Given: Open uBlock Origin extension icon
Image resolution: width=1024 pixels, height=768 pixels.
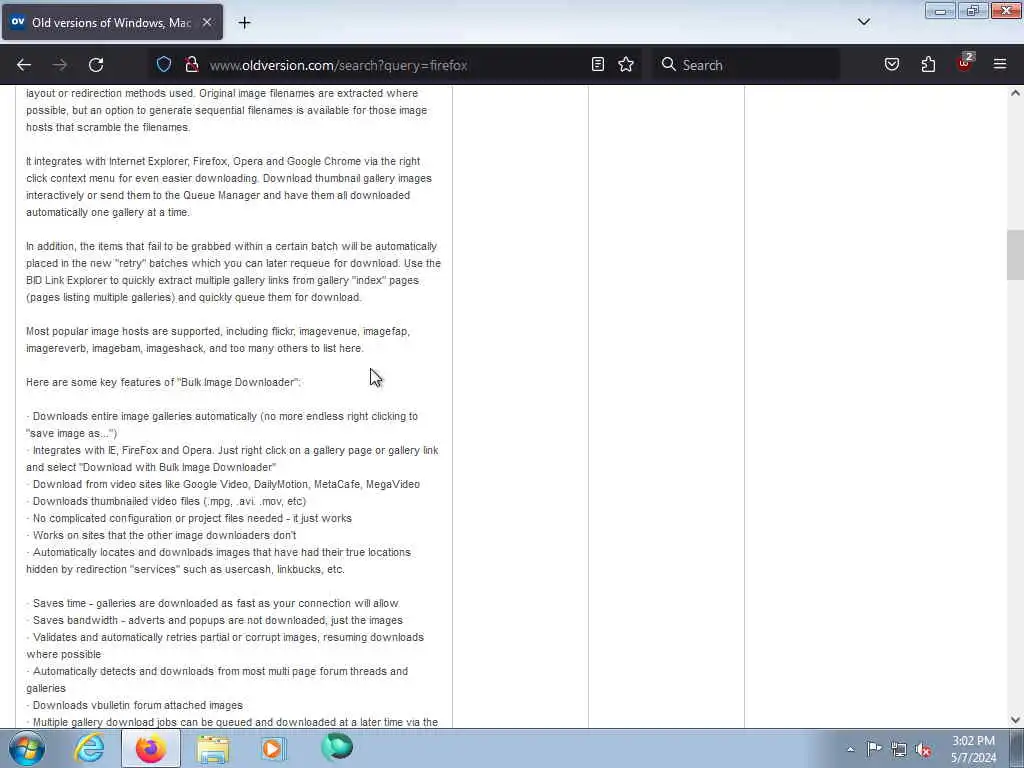Looking at the screenshot, I should coord(965,63).
